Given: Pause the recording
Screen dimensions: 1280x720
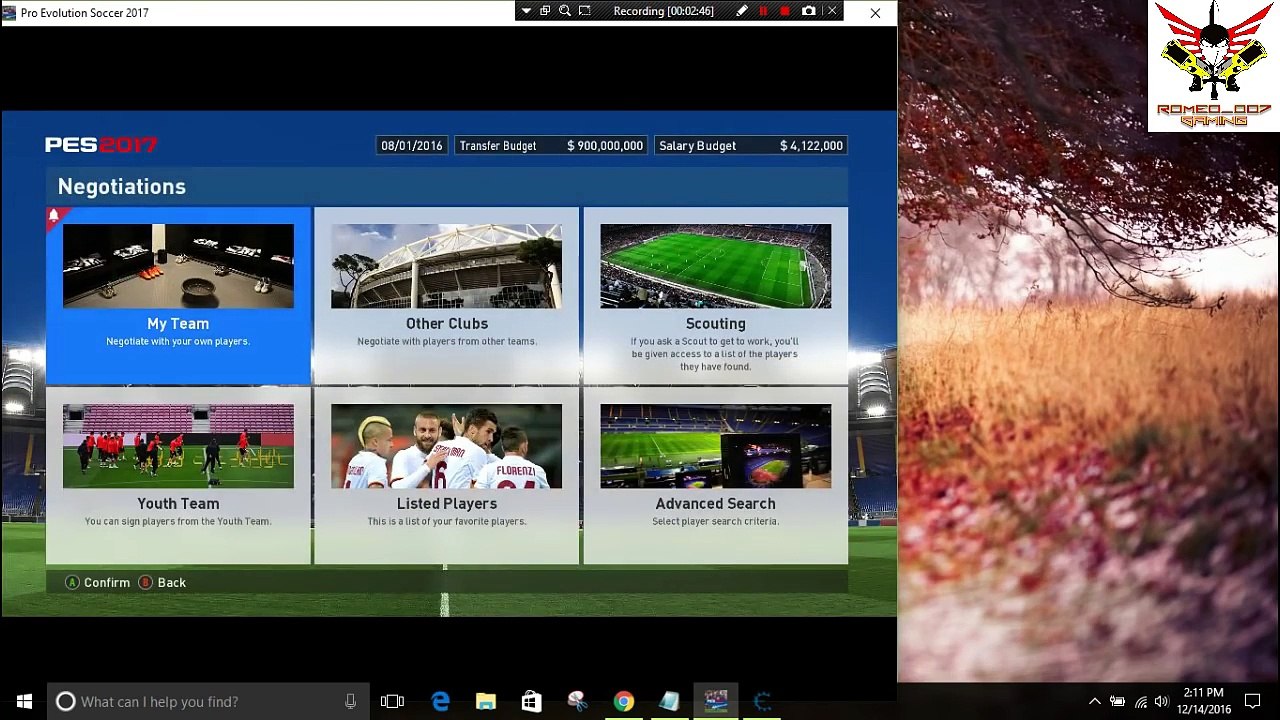Looking at the screenshot, I should (x=763, y=11).
